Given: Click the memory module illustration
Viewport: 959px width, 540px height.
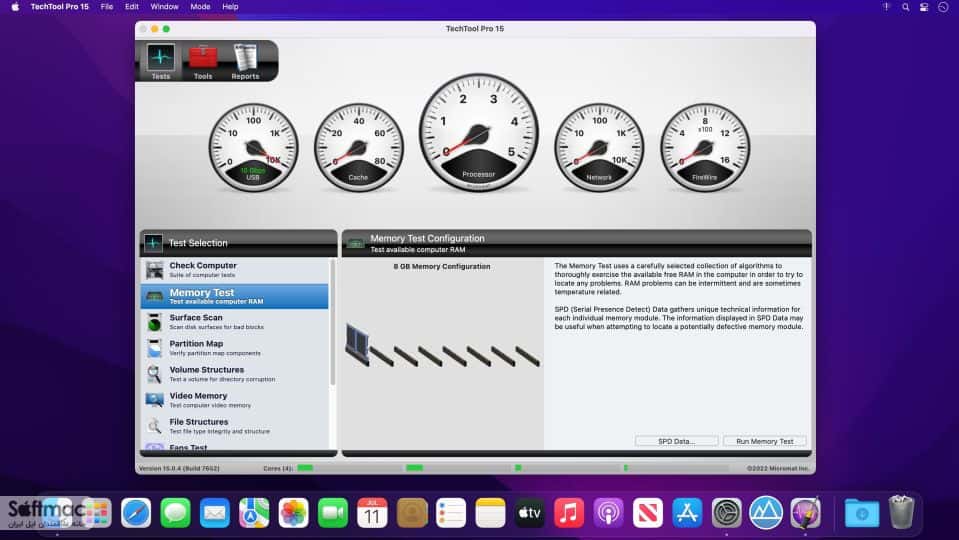Looking at the screenshot, I should pos(442,346).
